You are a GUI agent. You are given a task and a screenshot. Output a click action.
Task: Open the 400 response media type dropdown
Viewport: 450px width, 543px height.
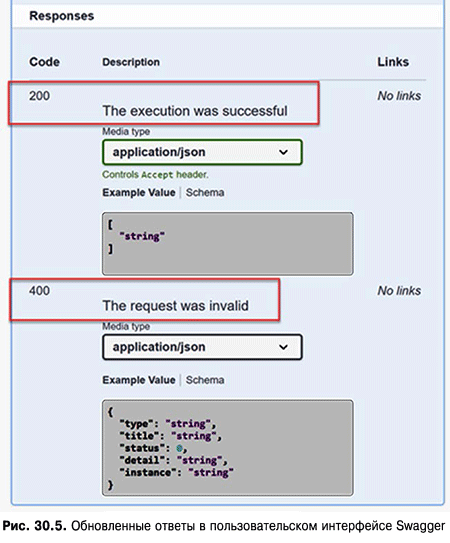point(202,347)
